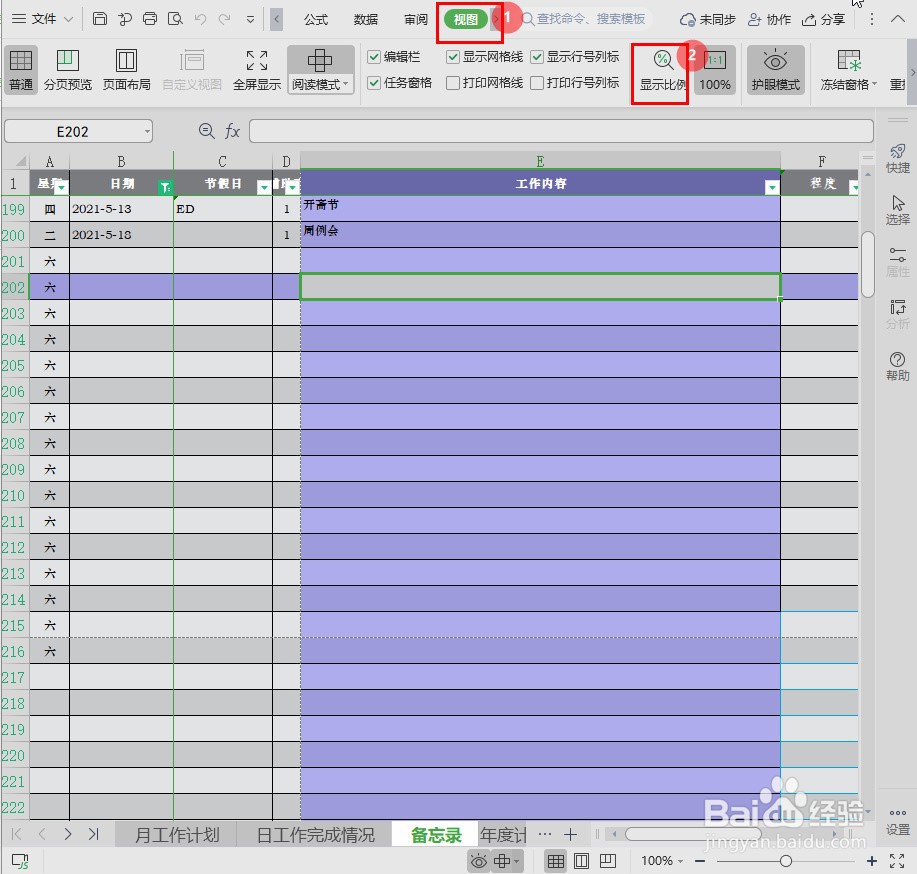Click the zoom magnifier icon beside fx
This screenshot has width=917, height=874.
[206, 130]
